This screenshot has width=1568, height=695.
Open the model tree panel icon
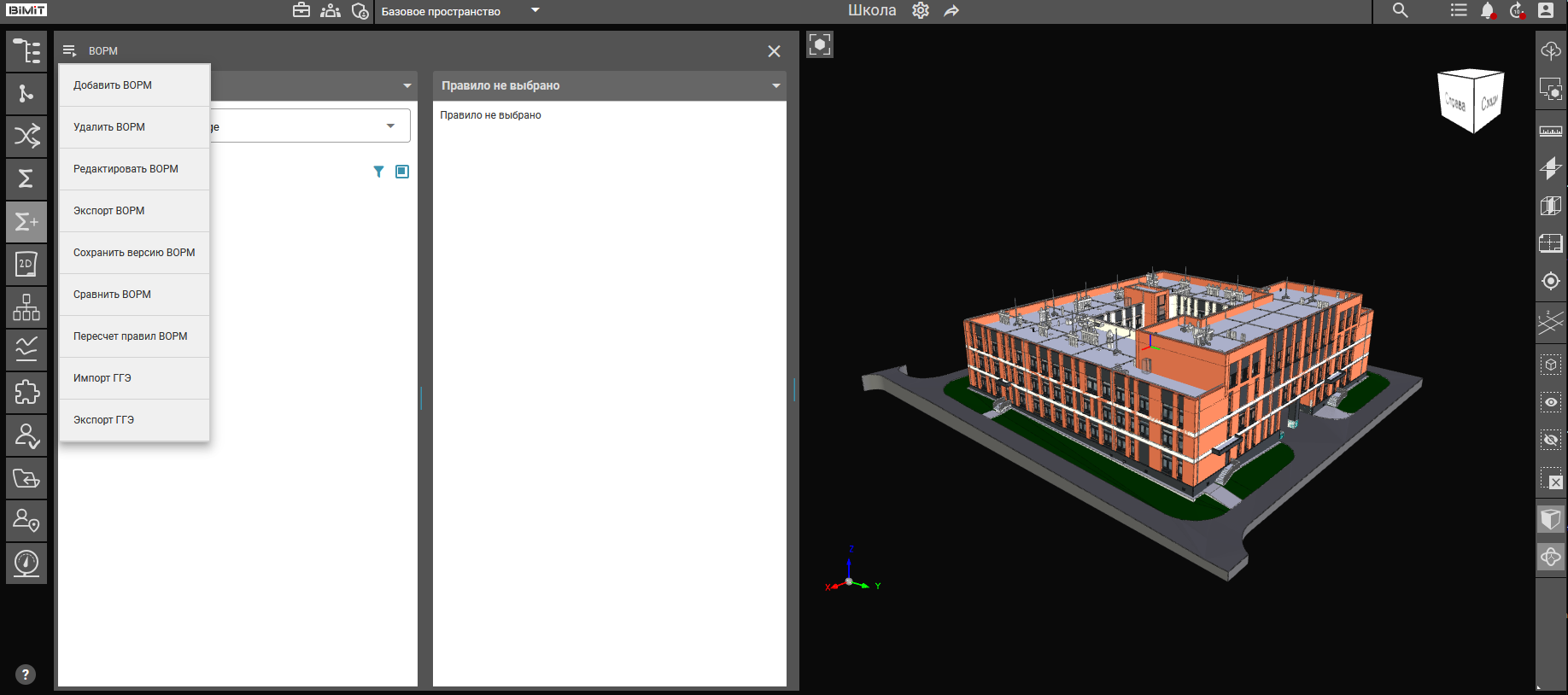click(x=26, y=51)
